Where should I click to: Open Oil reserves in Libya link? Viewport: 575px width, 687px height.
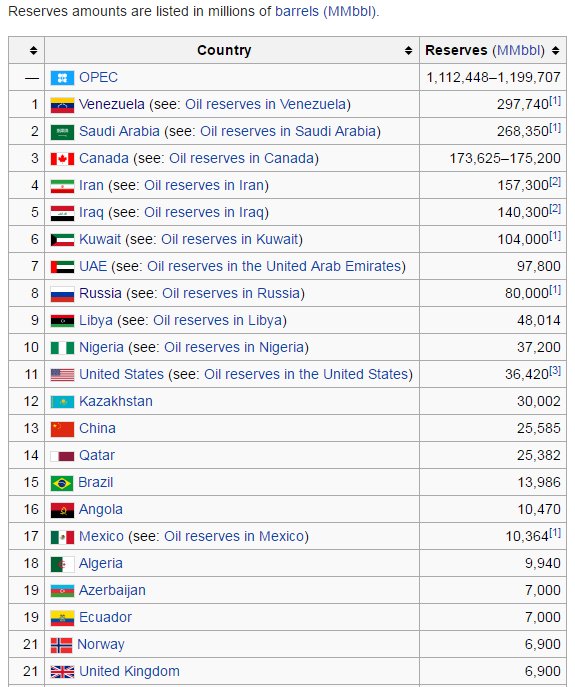[218, 321]
